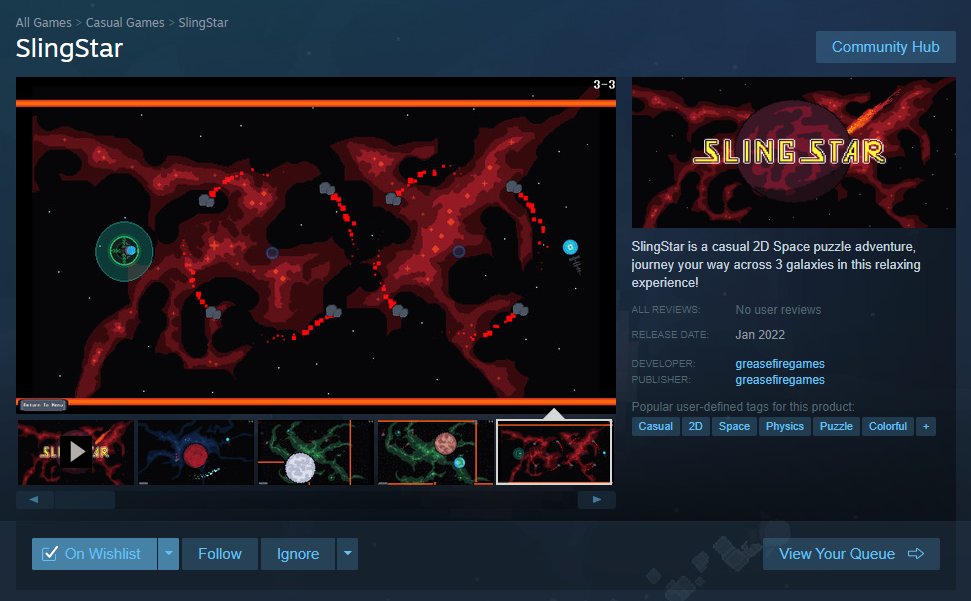Click the right arrow of thumbnail strip
The height and width of the screenshot is (601, 971).
[x=596, y=499]
